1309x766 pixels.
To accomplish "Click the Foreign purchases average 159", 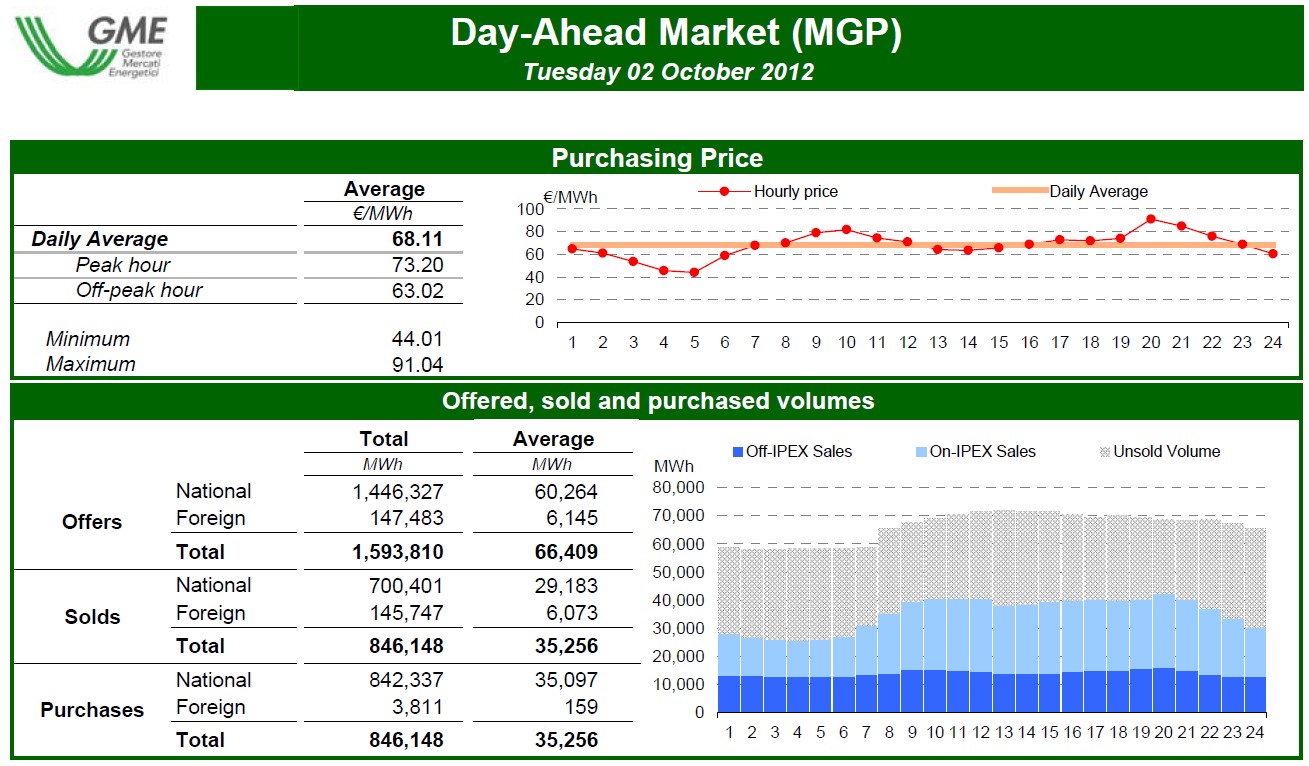I will (582, 707).
